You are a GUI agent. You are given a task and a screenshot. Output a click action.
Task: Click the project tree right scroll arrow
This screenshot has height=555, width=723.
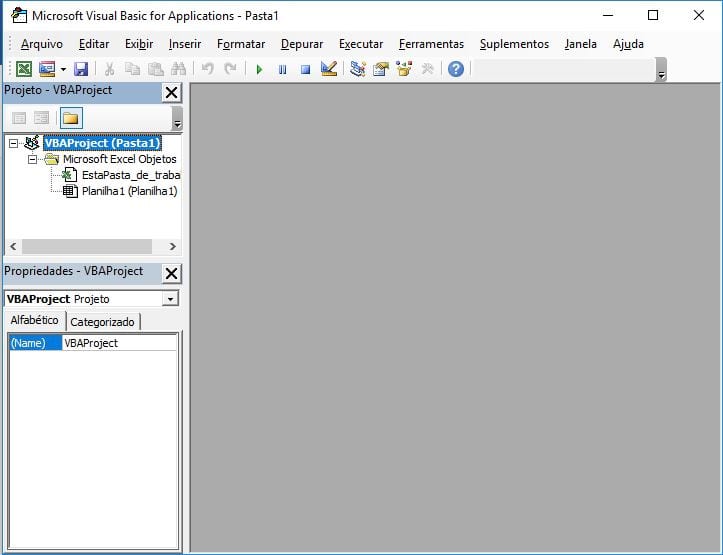[172, 247]
